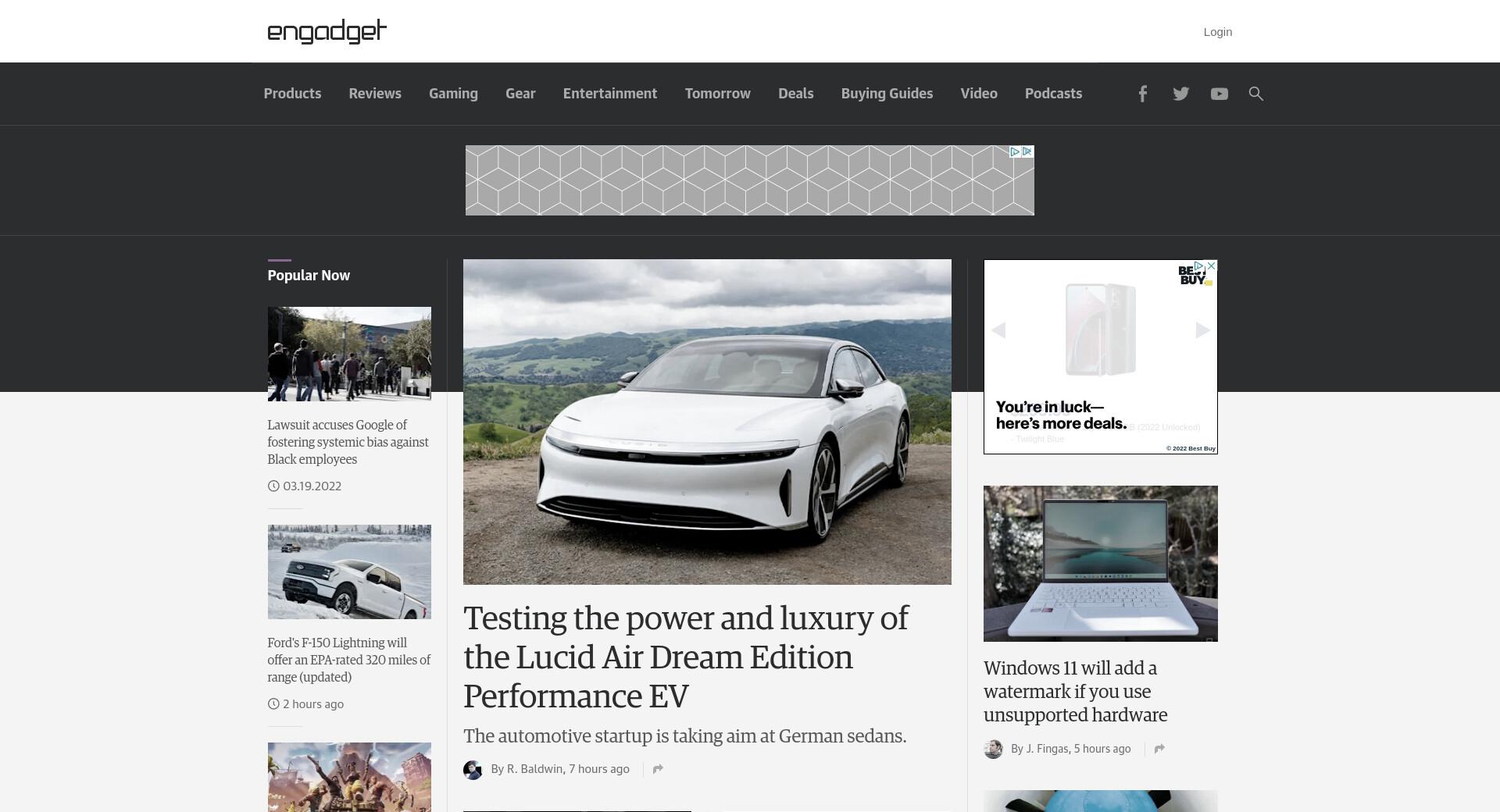Open the Lucid Air Dream Edition headline

click(x=685, y=657)
